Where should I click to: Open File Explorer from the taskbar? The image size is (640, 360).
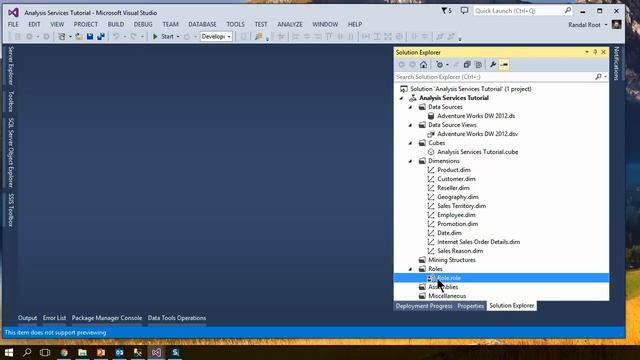point(82,352)
